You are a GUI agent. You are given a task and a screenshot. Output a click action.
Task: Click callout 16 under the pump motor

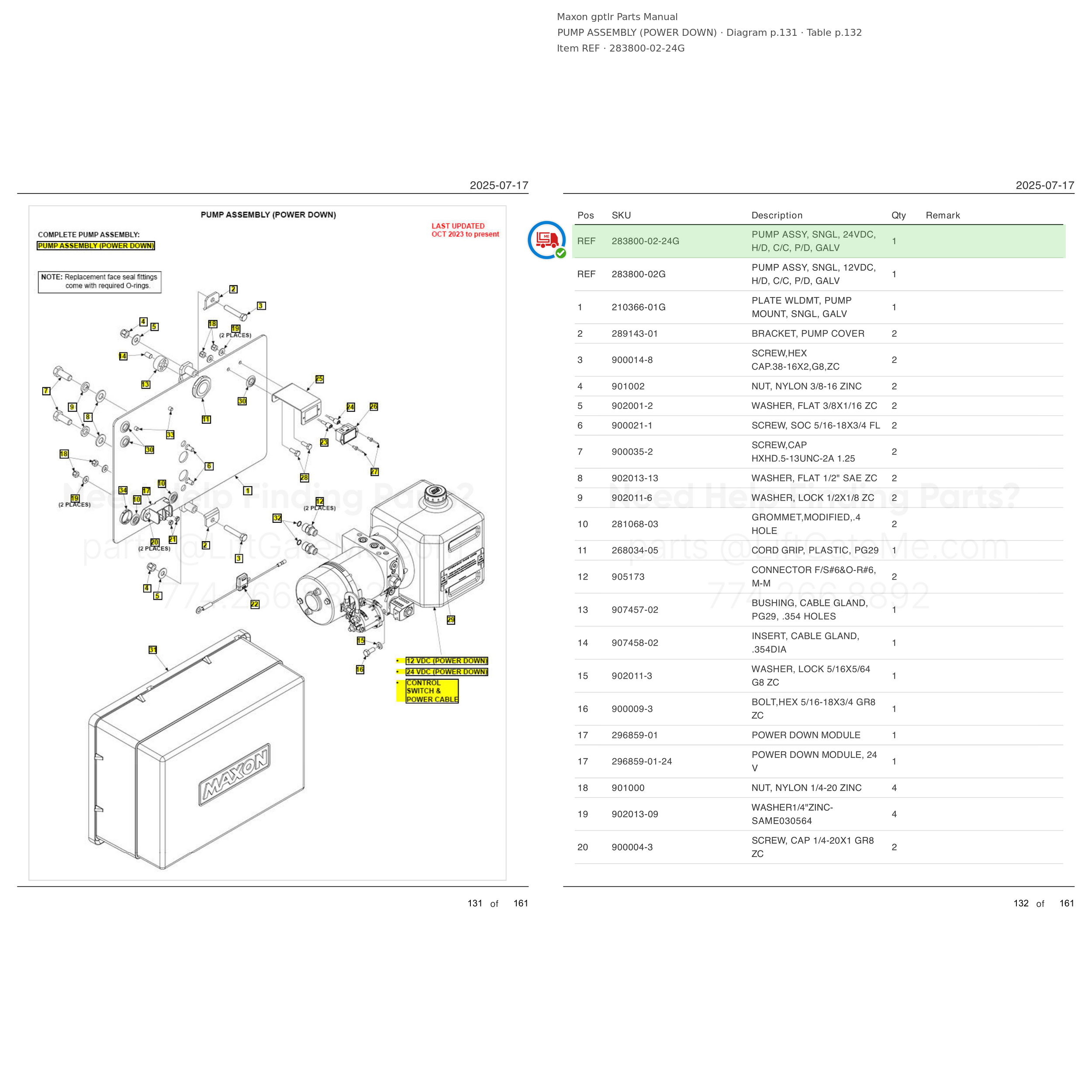pyautogui.click(x=360, y=670)
